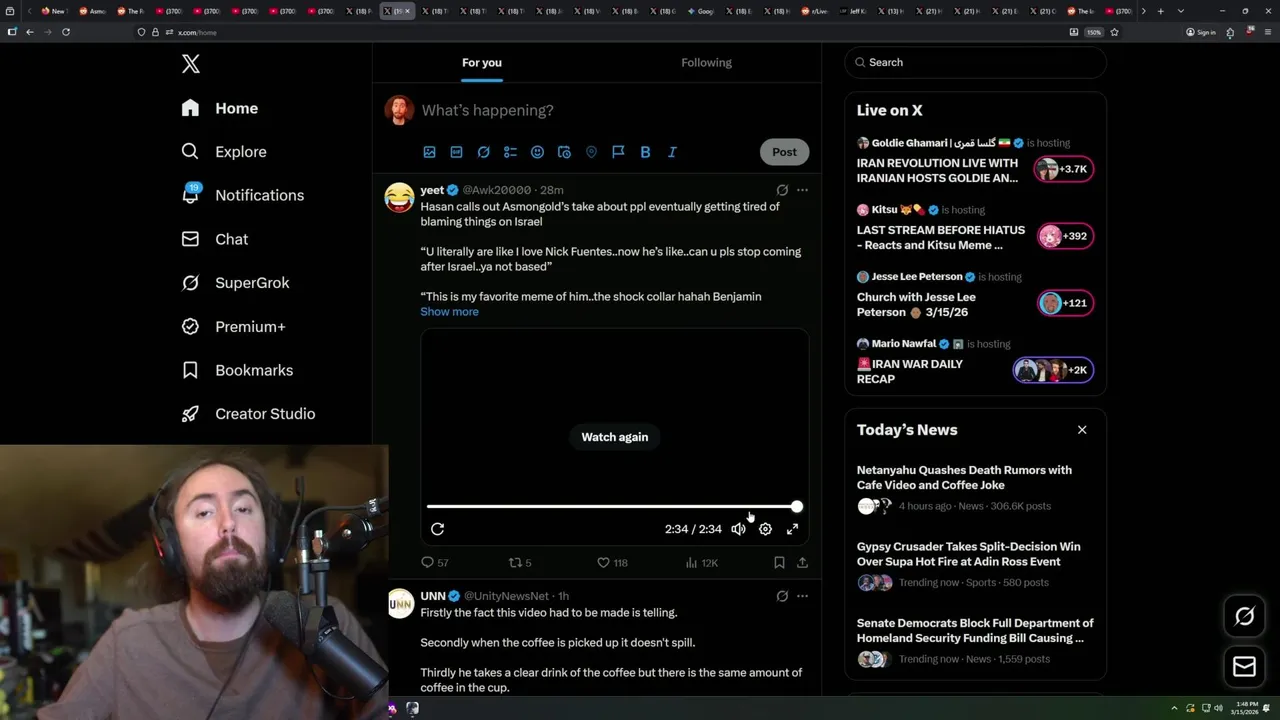This screenshot has width=1280, height=720.
Task: Toggle italic formatting in composer
Action: [672, 152]
